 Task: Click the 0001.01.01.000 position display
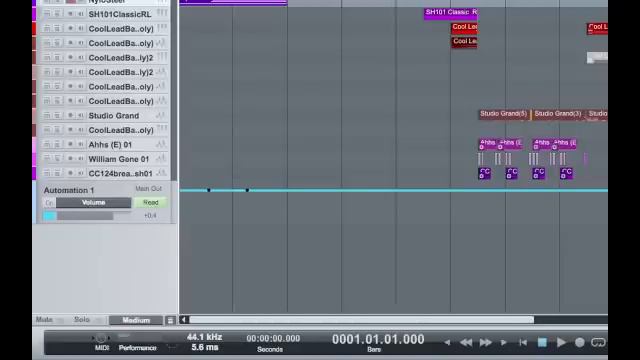(378, 339)
